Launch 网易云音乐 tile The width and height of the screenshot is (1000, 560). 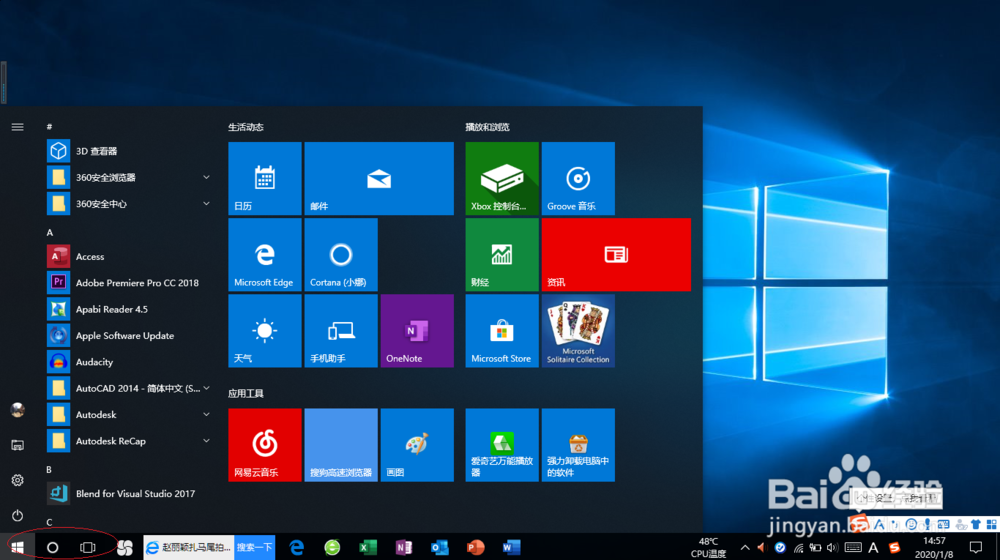pyautogui.click(x=265, y=445)
